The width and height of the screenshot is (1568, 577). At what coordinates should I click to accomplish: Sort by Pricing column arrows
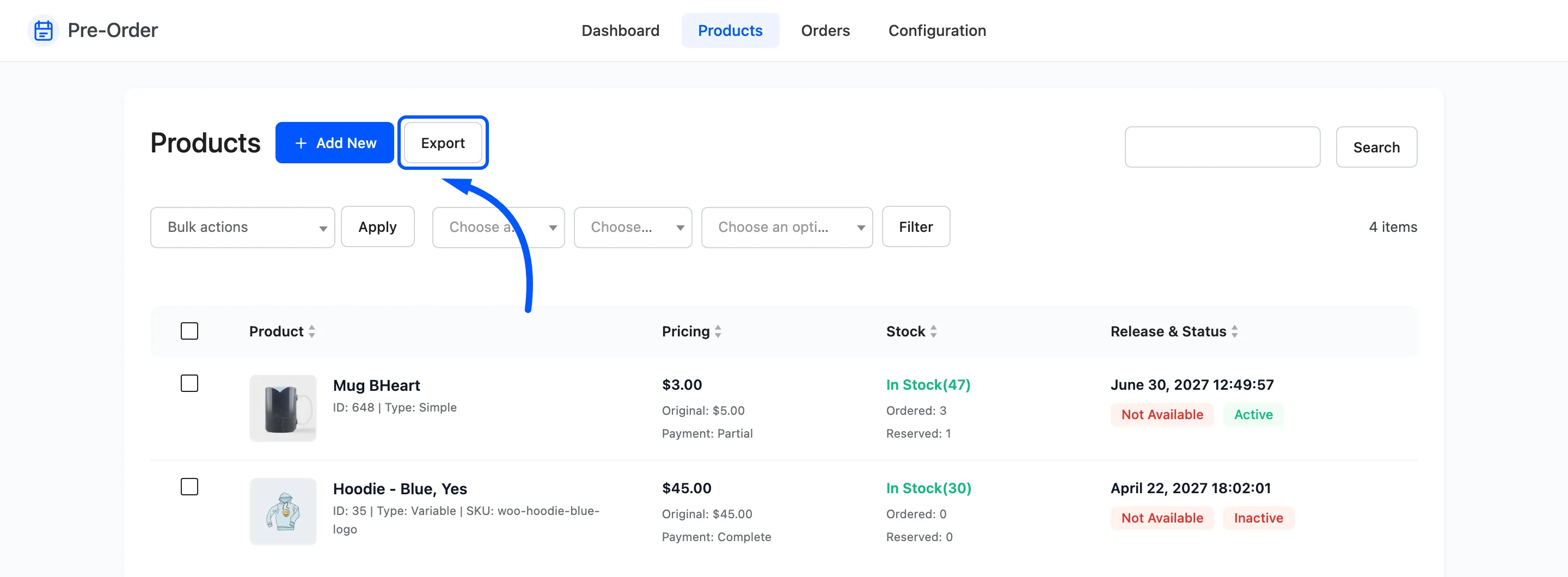(x=718, y=331)
